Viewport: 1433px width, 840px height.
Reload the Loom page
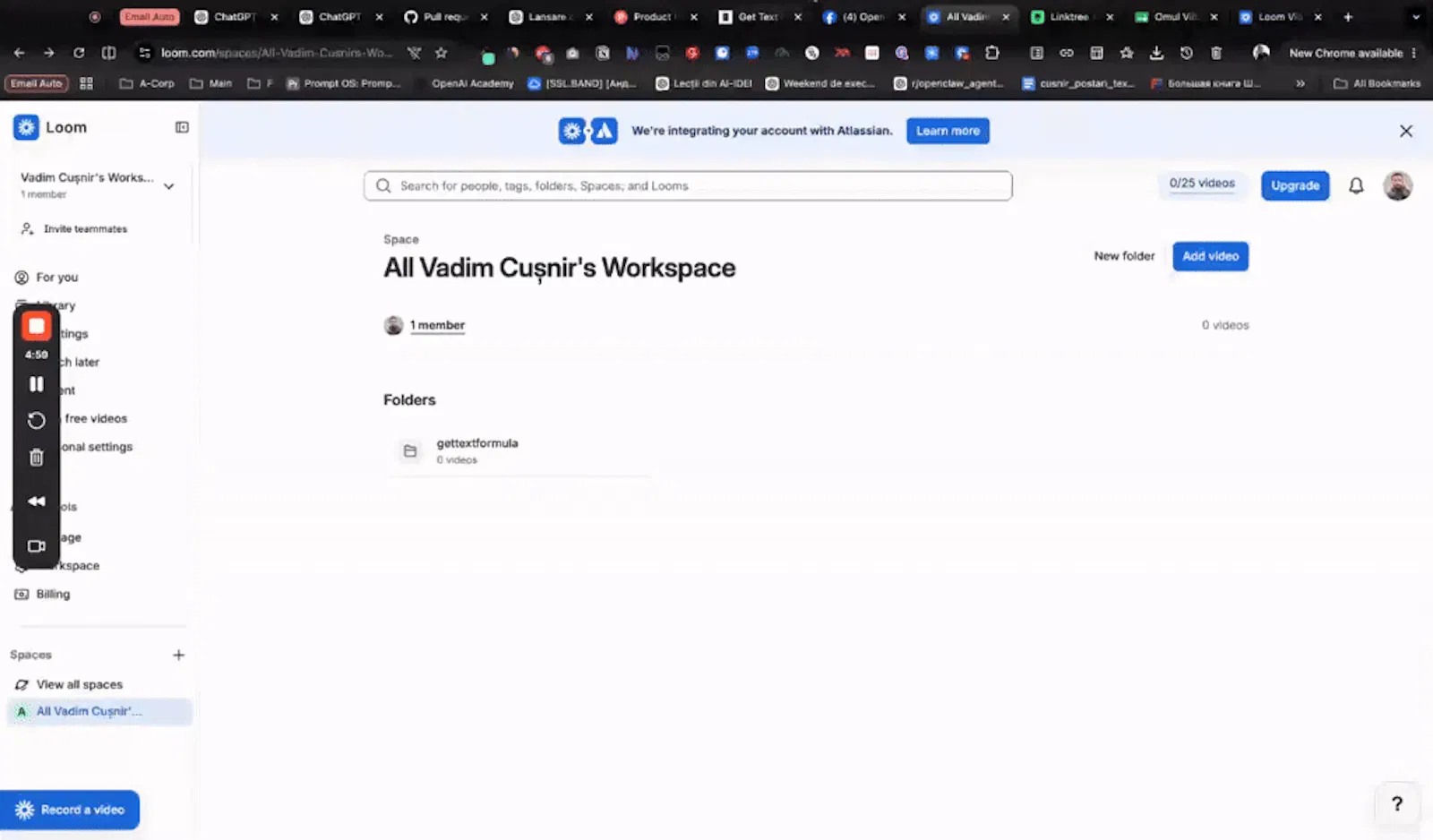79,53
